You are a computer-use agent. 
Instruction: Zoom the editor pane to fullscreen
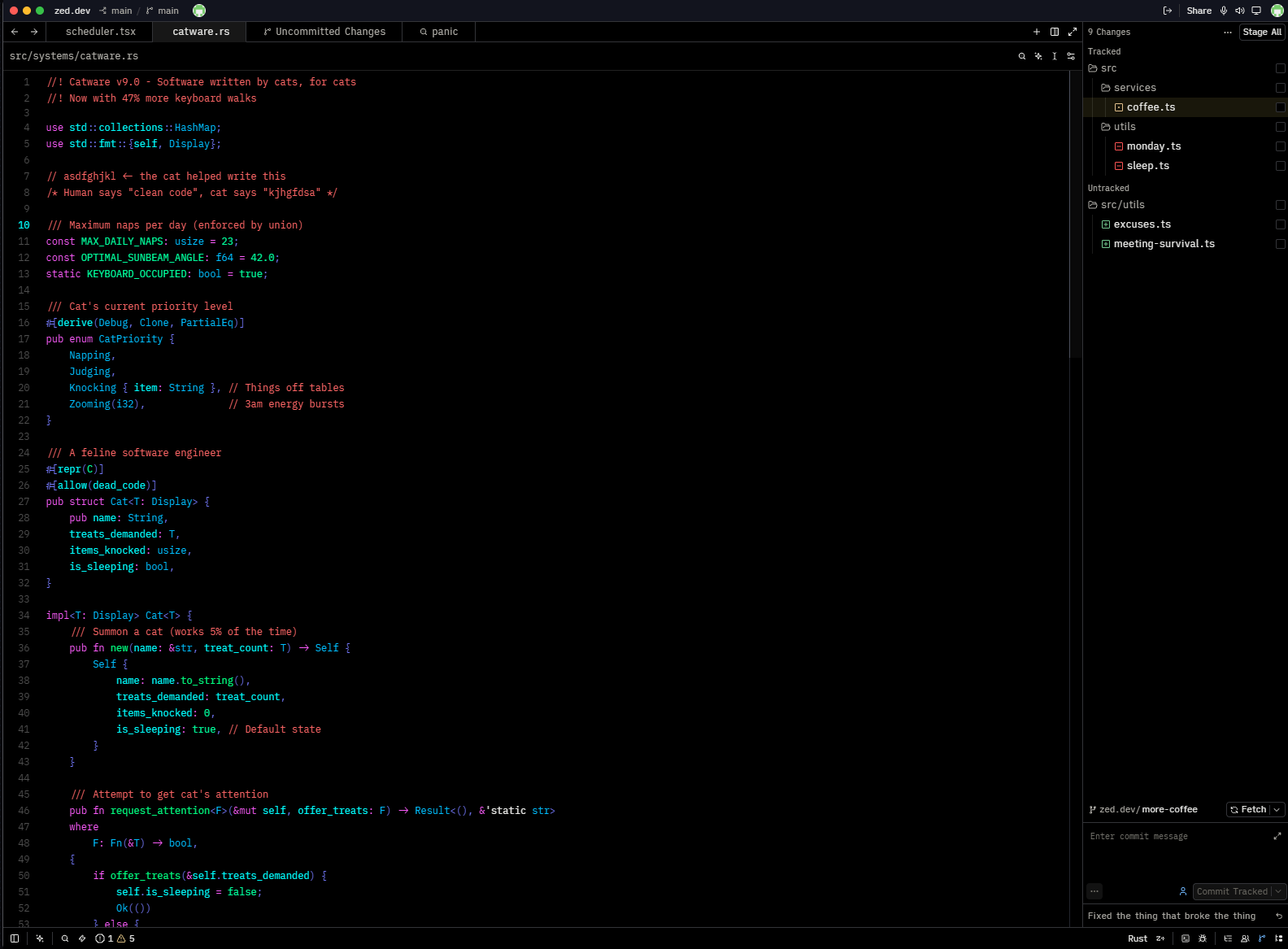[1073, 32]
